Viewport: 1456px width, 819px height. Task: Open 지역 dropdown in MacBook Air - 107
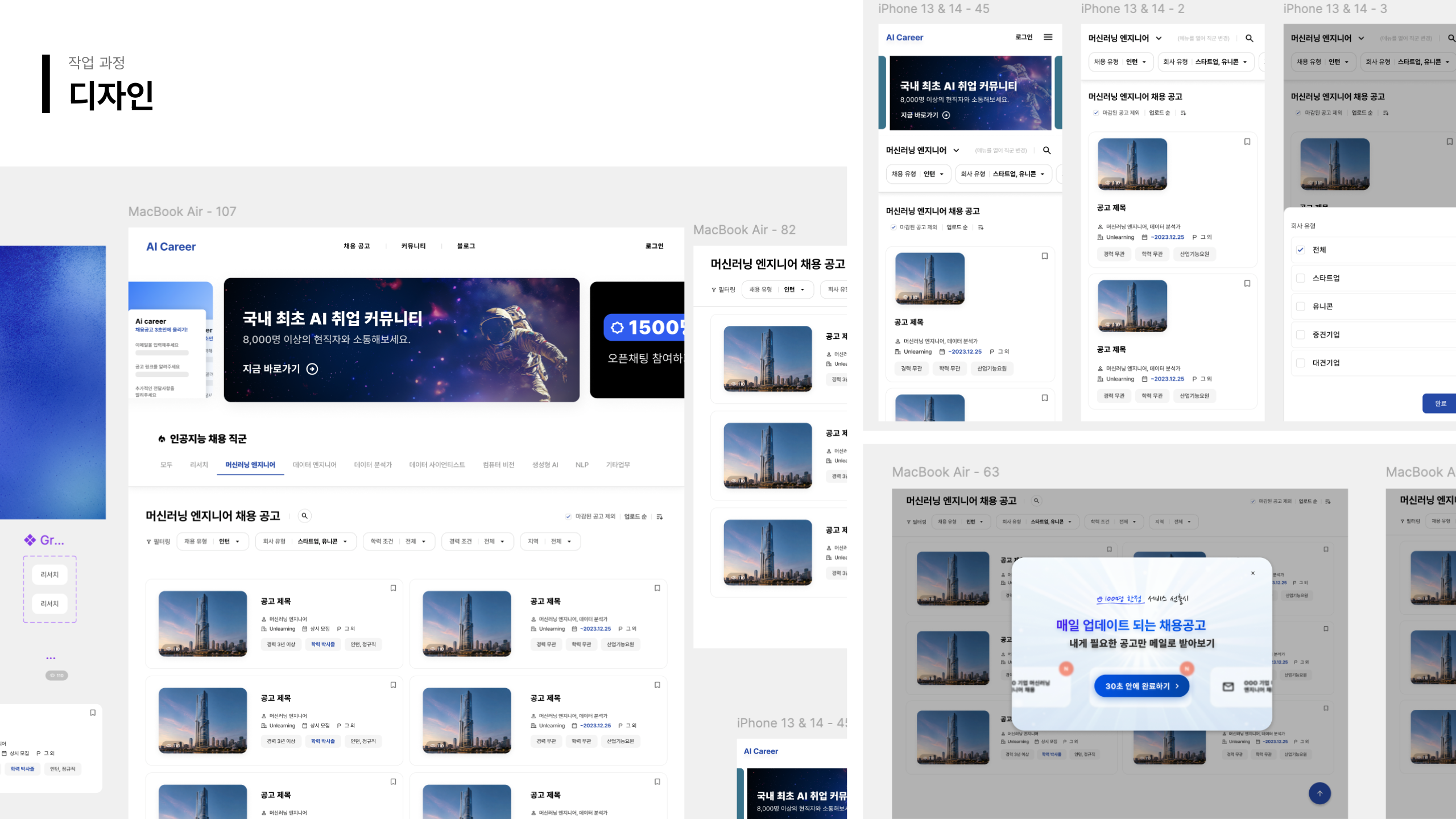[x=551, y=541]
